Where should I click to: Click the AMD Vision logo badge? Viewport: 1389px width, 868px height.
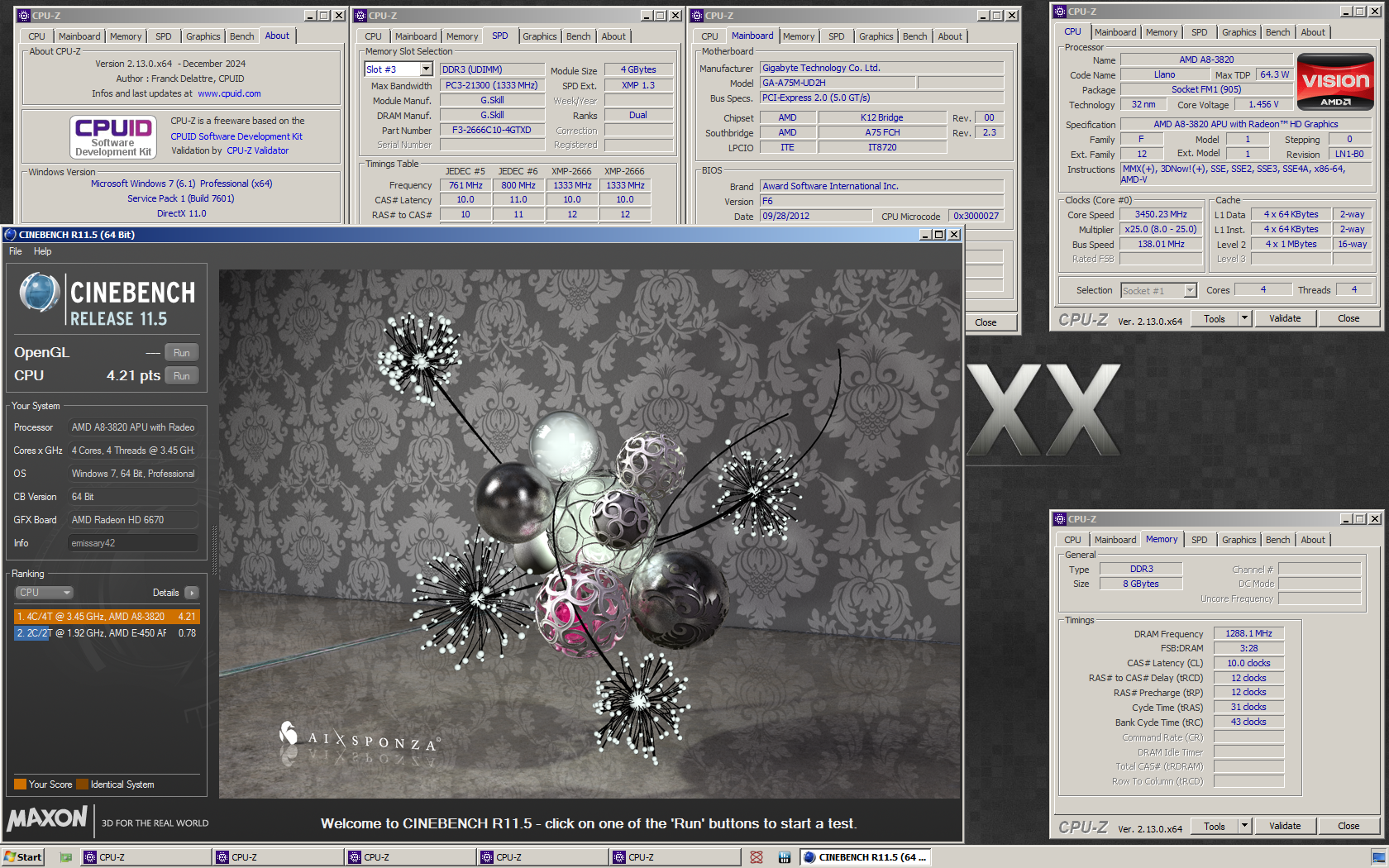pos(1335,81)
